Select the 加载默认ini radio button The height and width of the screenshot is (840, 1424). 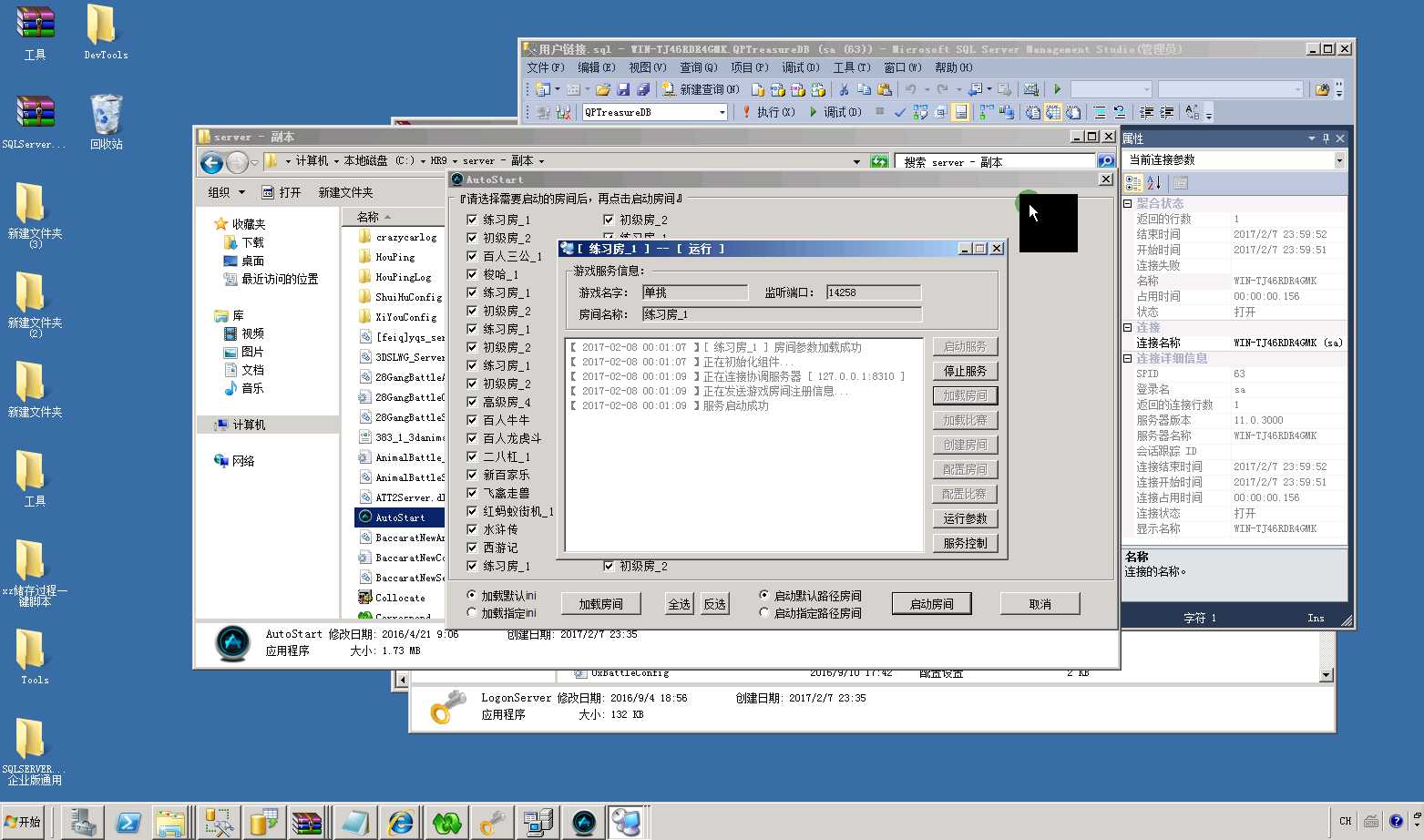[x=472, y=595]
